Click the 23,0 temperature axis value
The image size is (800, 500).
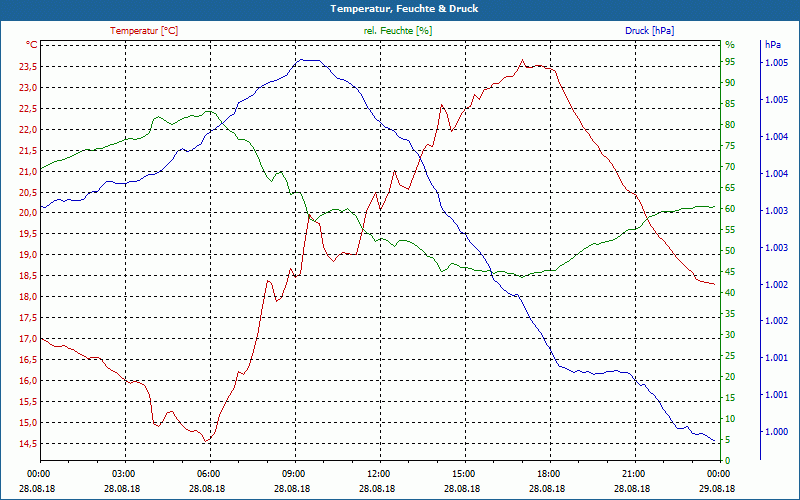28,87
